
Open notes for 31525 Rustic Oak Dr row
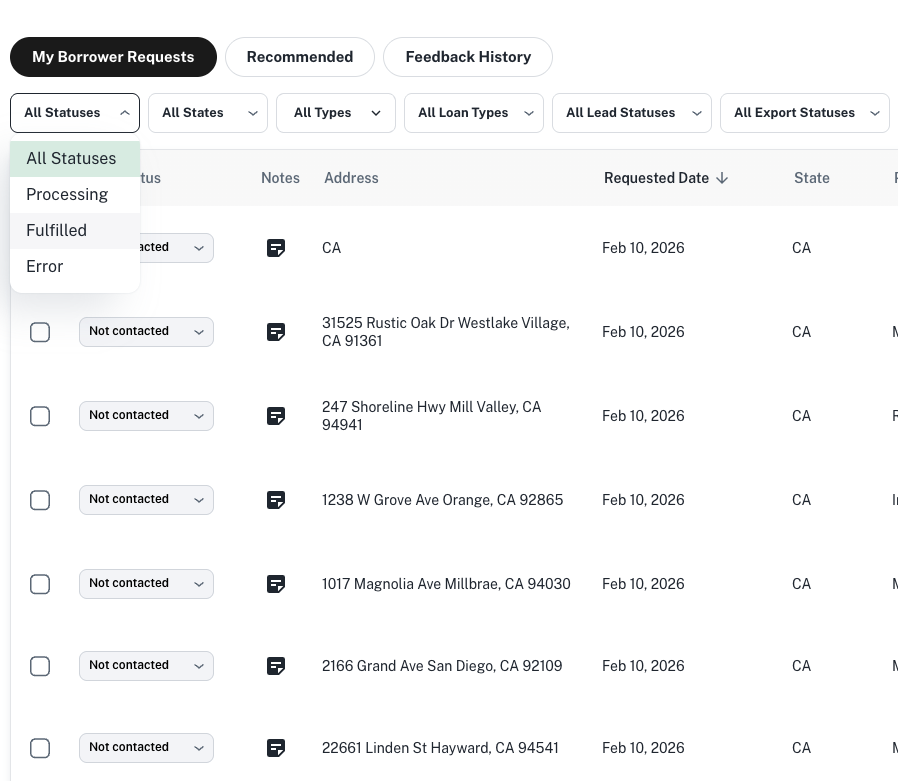(277, 332)
